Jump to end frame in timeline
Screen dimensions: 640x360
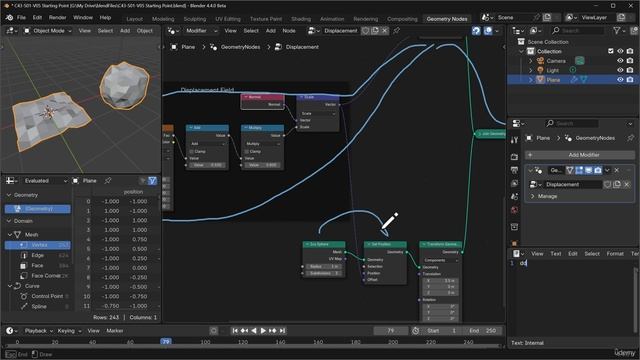pos(282,331)
